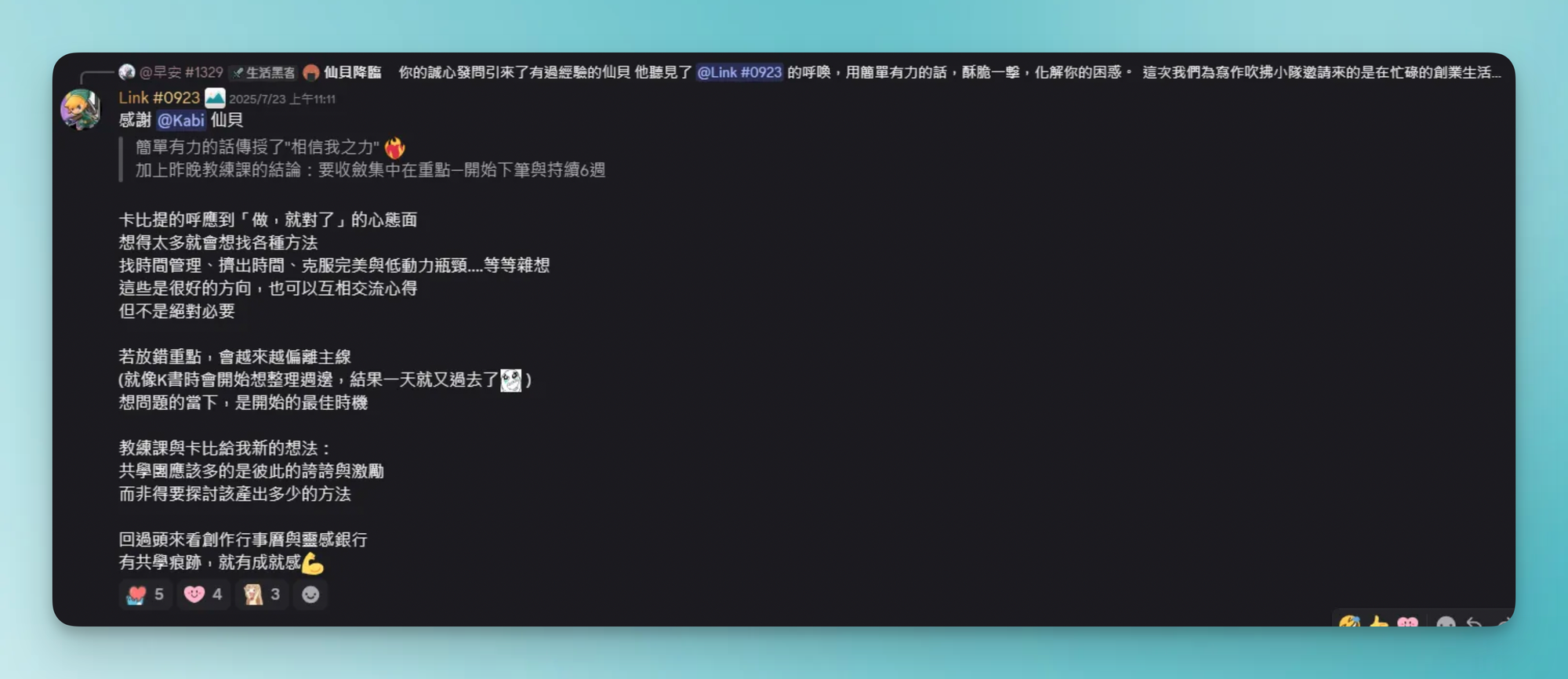Click the replied author @早安 #1329 name

tap(181, 72)
